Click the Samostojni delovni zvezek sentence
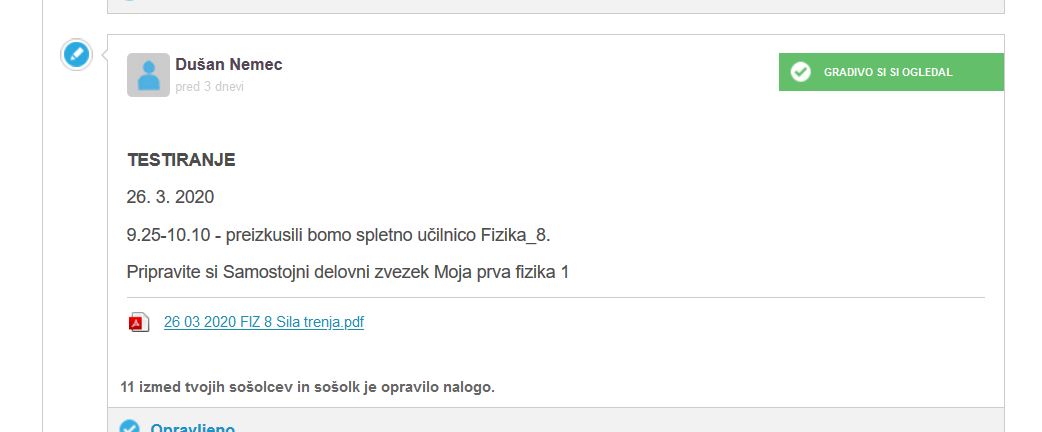Viewport: 1042px width, 432px height. click(348, 272)
